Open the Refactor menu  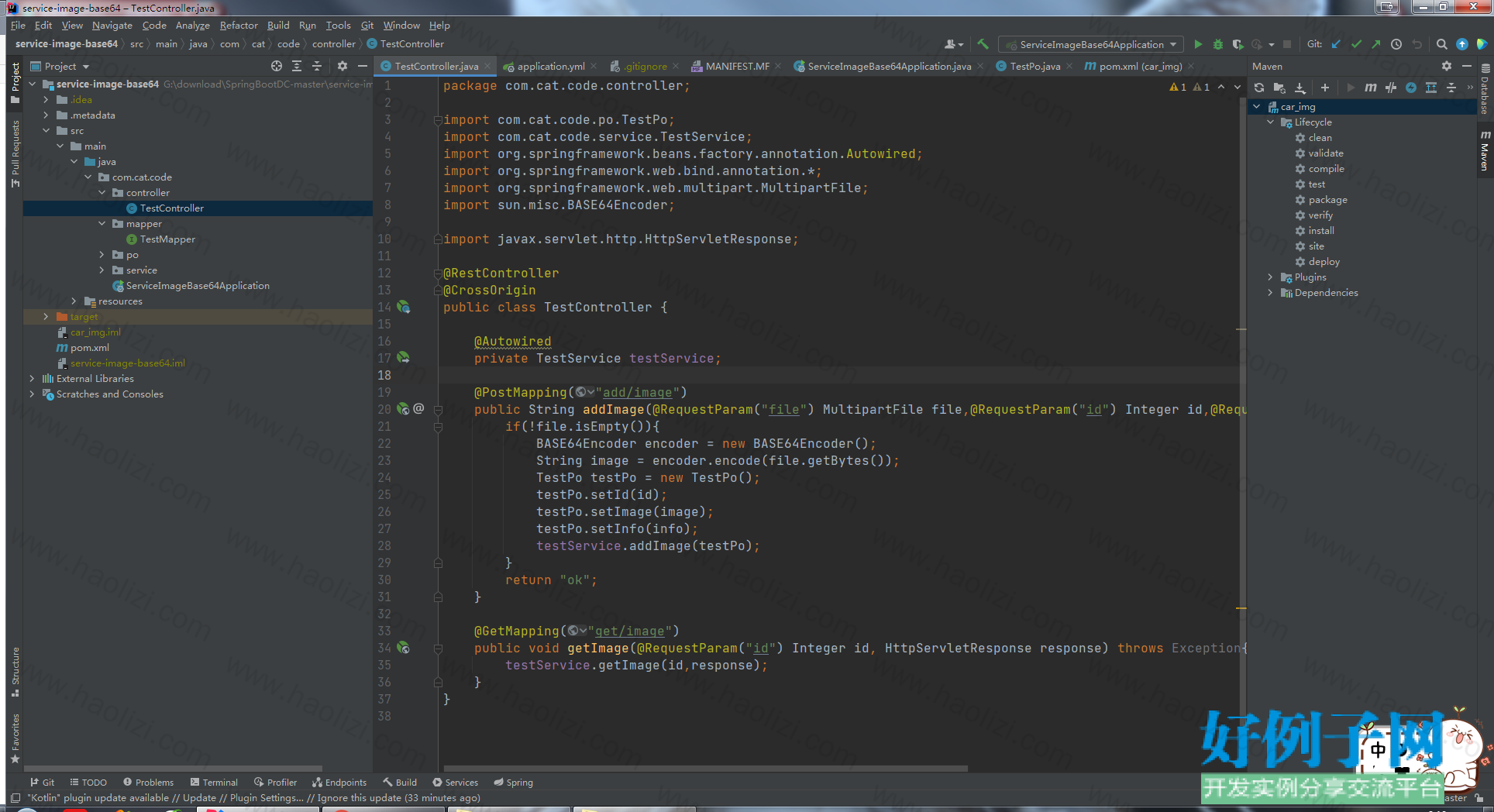(x=239, y=25)
